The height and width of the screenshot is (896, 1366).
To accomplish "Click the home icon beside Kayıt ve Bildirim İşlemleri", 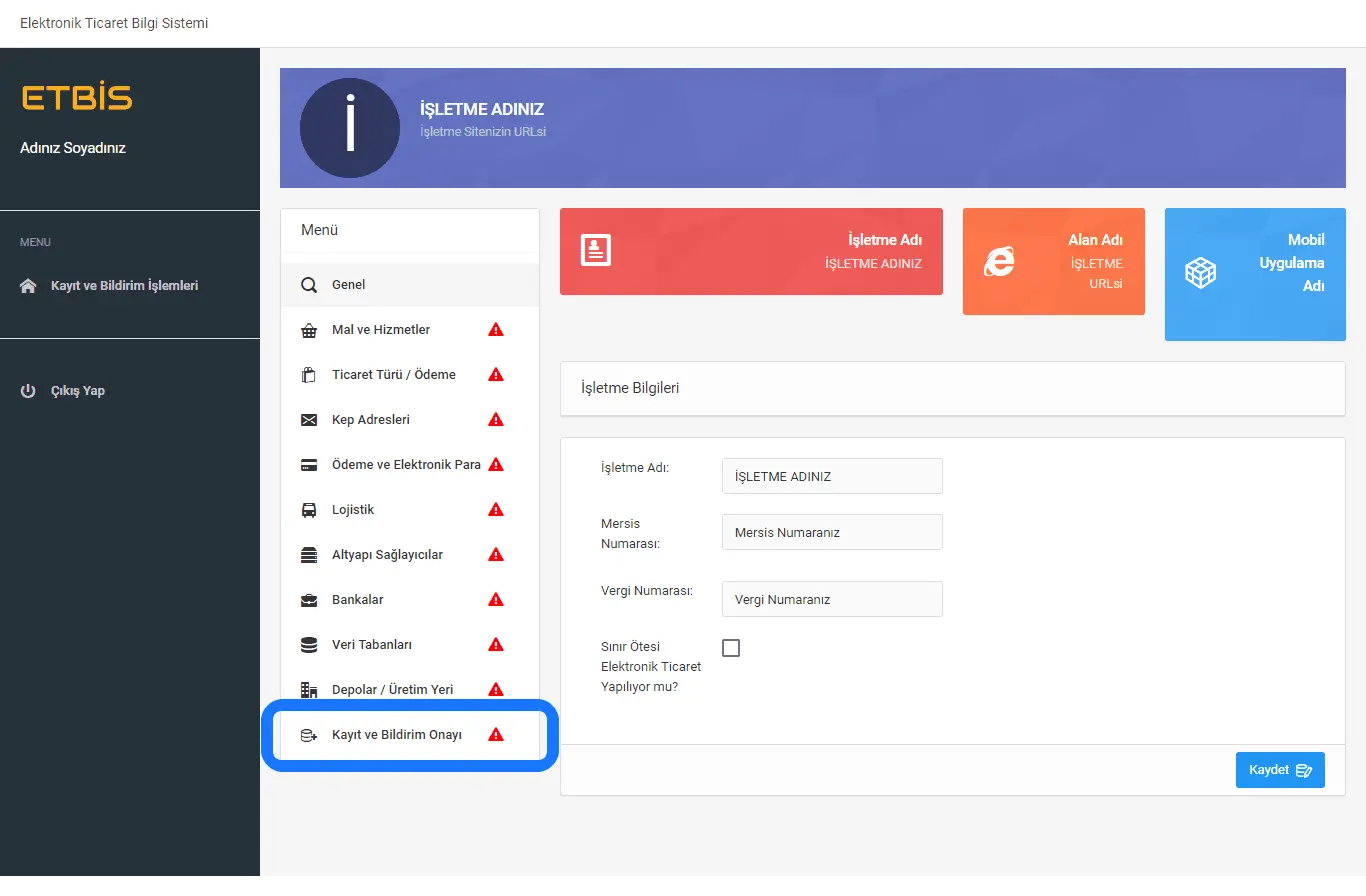I will pos(28,286).
